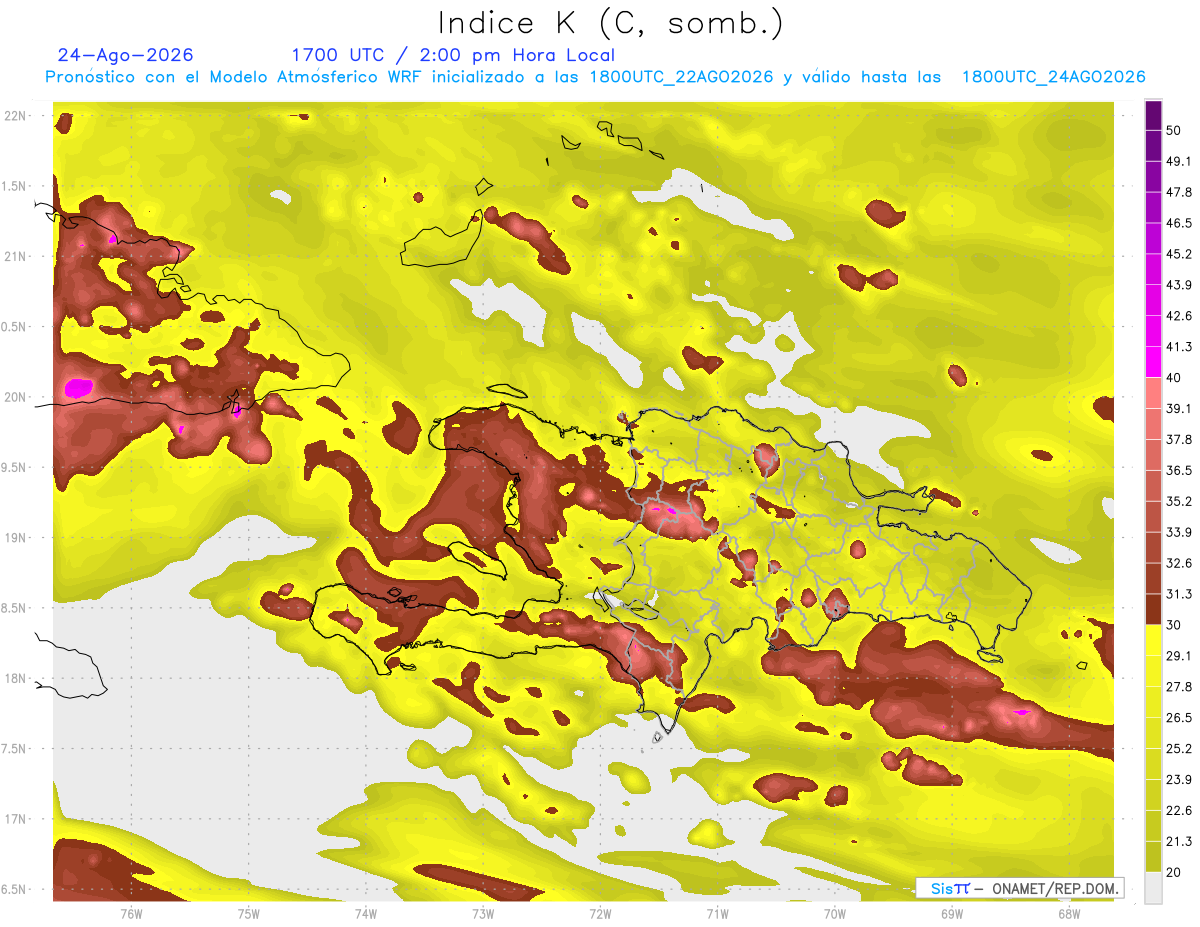Click the legend value "39.1"

point(1178,409)
